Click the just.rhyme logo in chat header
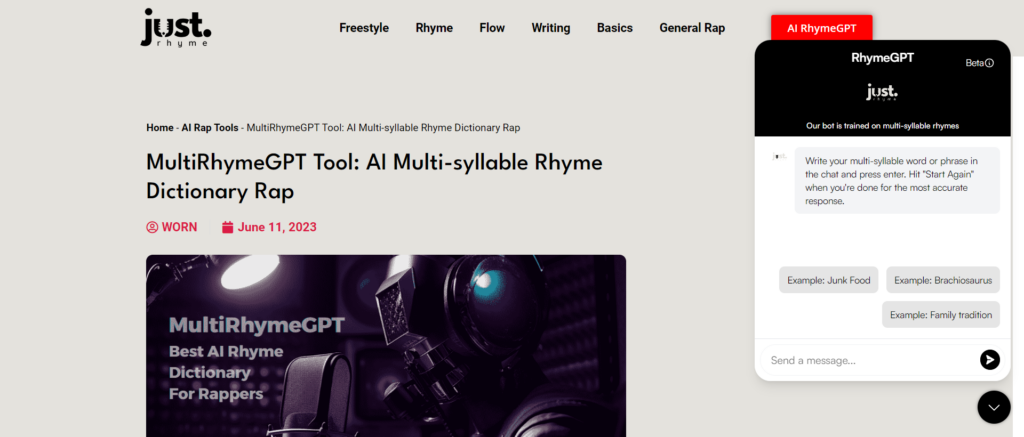Screen dimensions: 1024x437 [882, 93]
